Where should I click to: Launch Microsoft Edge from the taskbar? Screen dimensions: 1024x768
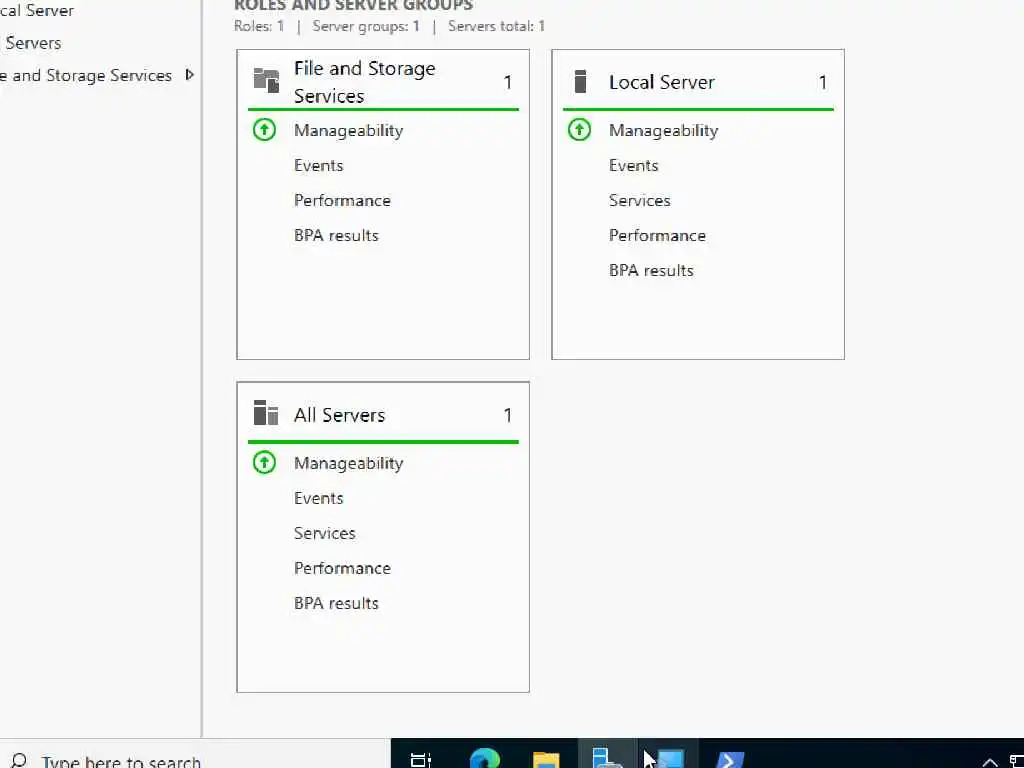[485, 759]
